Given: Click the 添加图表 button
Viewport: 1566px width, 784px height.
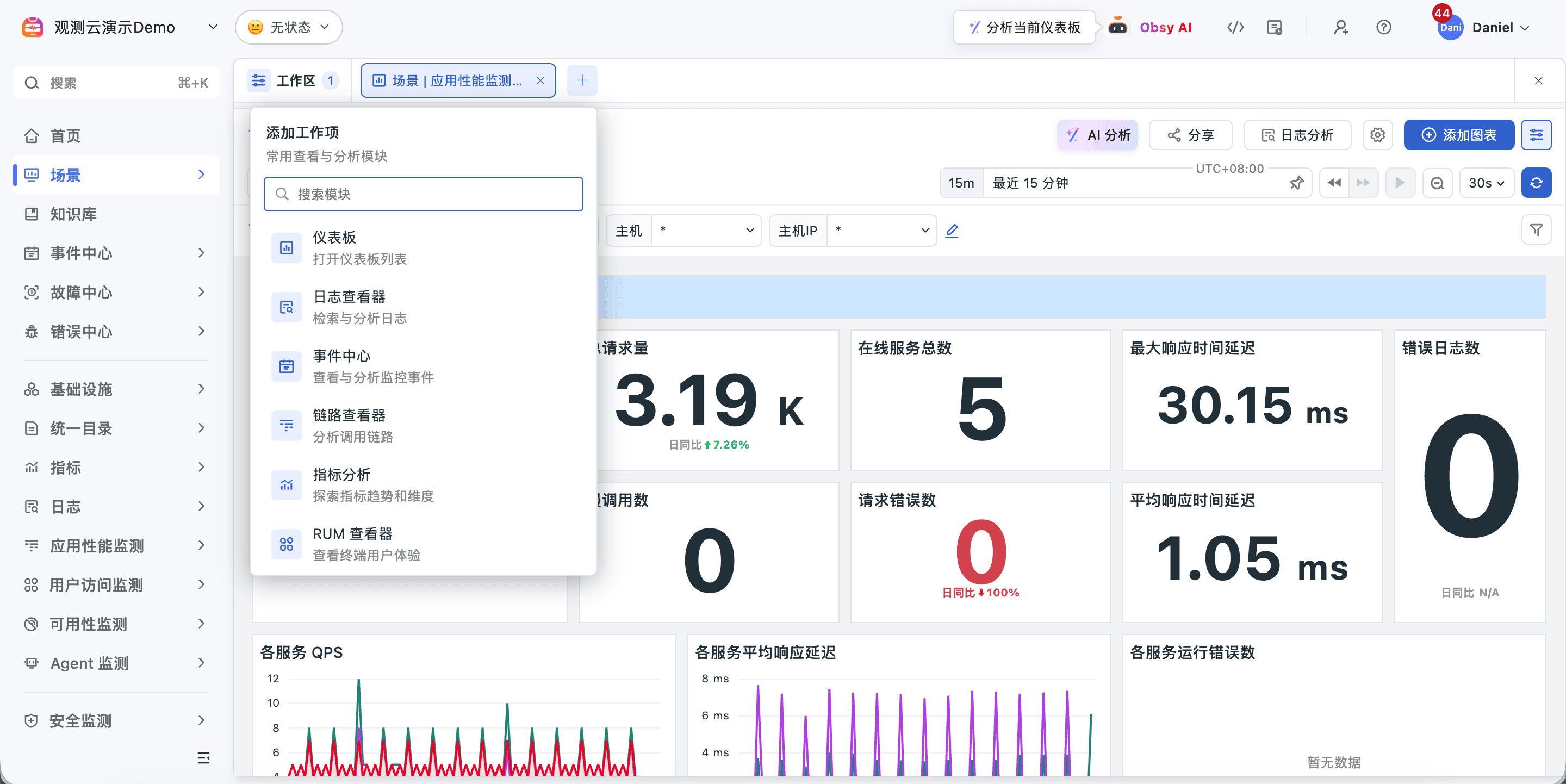Looking at the screenshot, I should point(1458,135).
